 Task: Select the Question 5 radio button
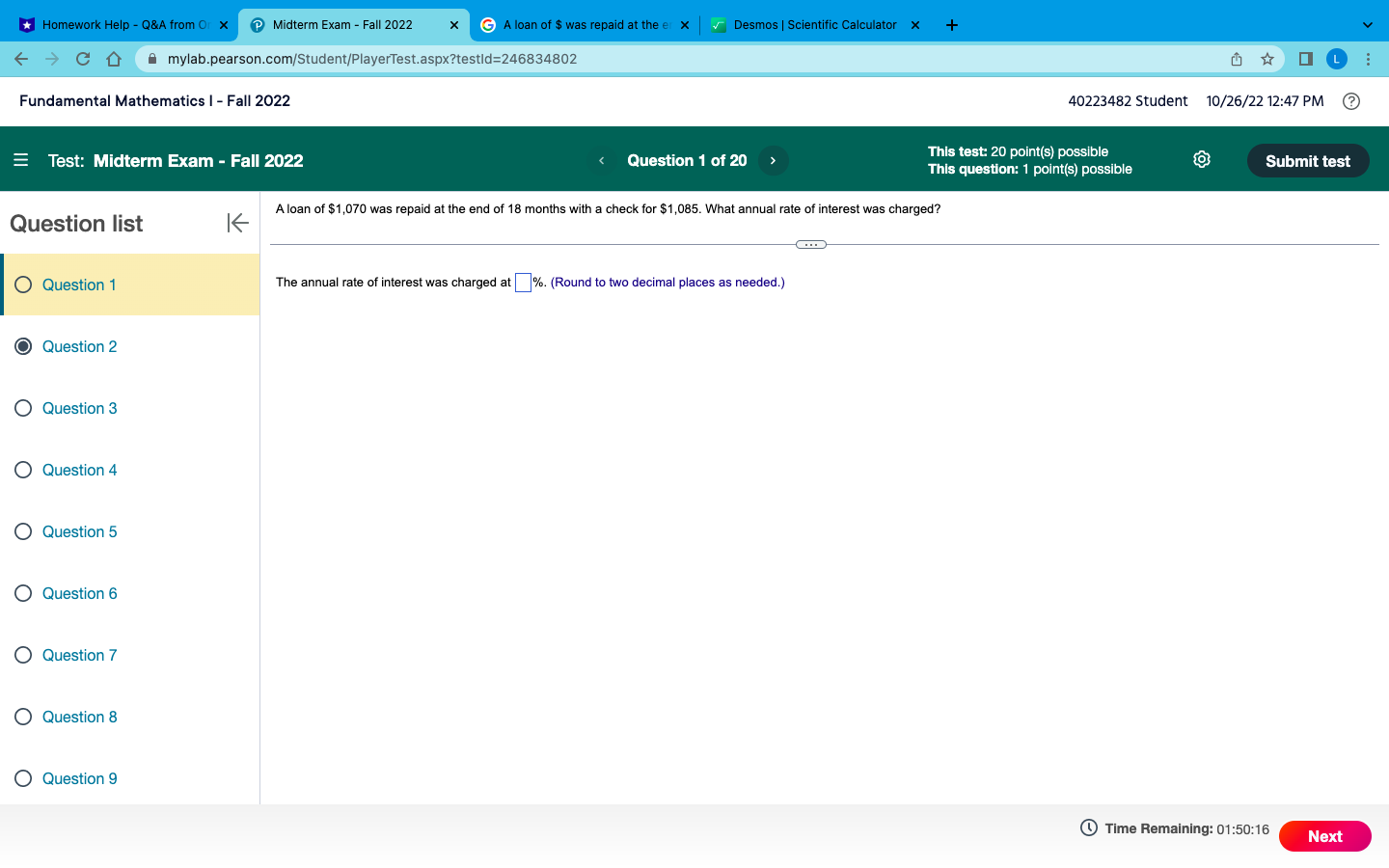tap(23, 531)
